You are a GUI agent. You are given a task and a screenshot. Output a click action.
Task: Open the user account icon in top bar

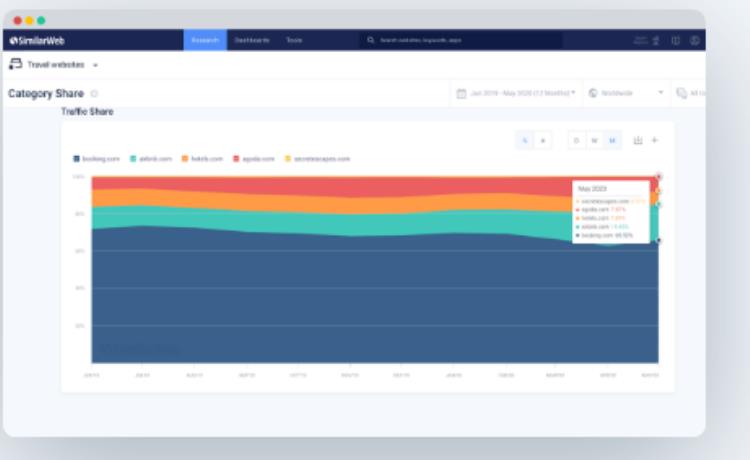click(x=695, y=41)
